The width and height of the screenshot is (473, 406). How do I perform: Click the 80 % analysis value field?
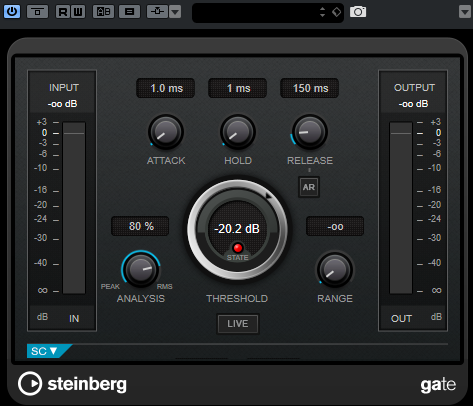[x=140, y=226]
